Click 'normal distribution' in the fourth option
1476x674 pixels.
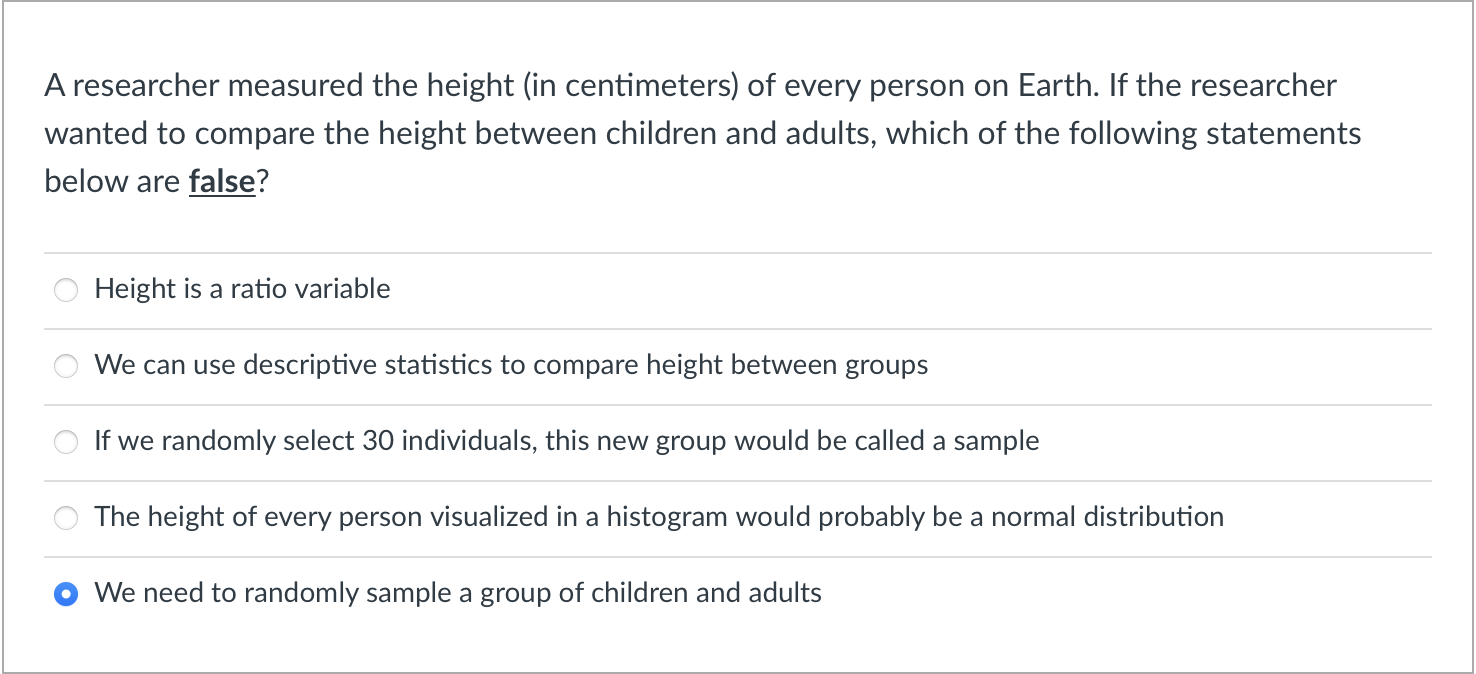1107,517
